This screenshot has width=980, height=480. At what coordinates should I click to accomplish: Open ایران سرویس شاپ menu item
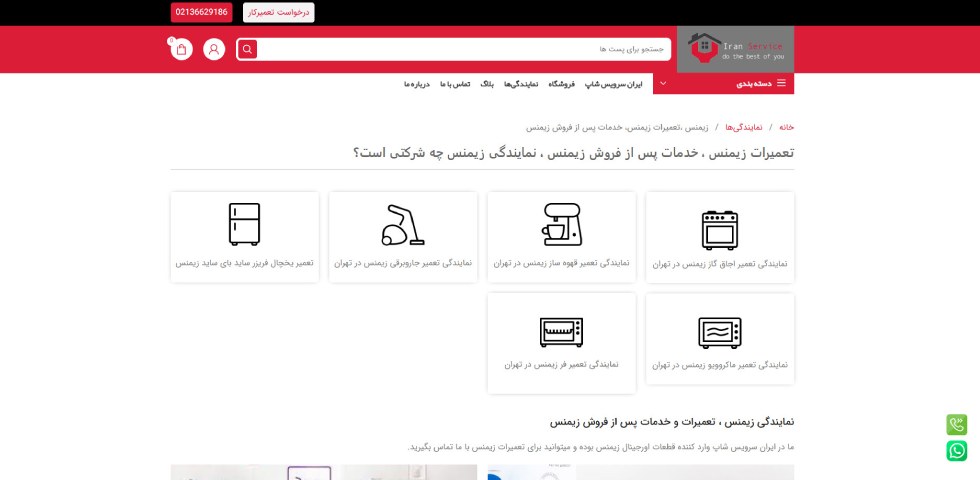pyautogui.click(x=613, y=84)
